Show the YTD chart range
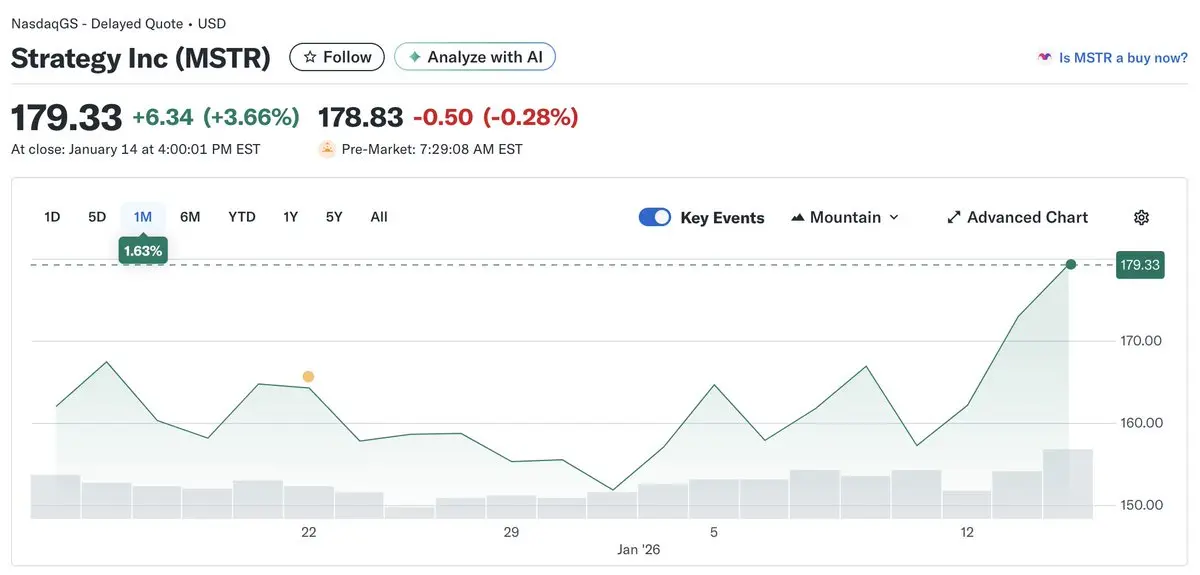This screenshot has width=1200, height=575. (x=242, y=217)
